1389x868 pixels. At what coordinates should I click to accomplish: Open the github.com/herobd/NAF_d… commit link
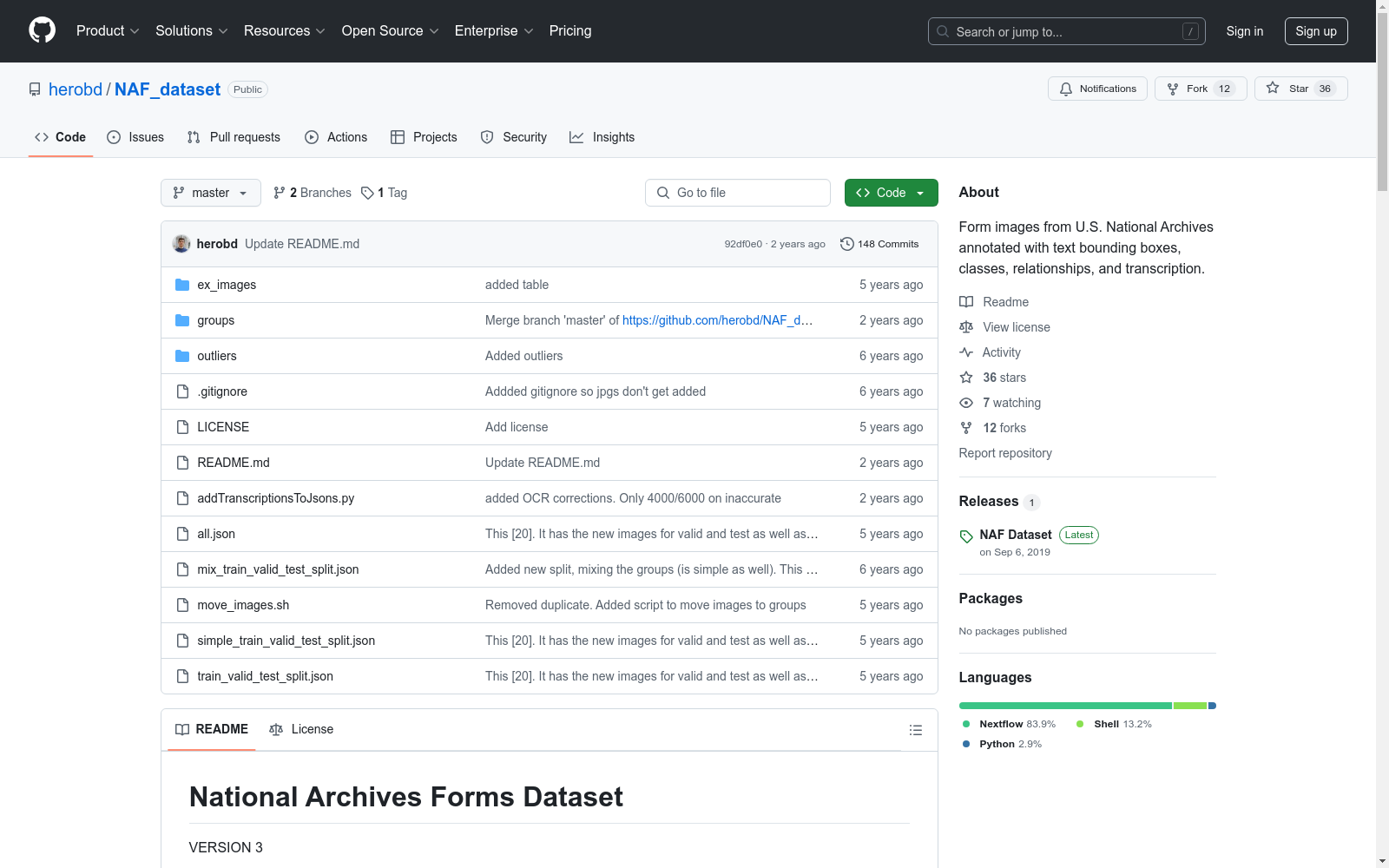pyautogui.click(x=718, y=320)
